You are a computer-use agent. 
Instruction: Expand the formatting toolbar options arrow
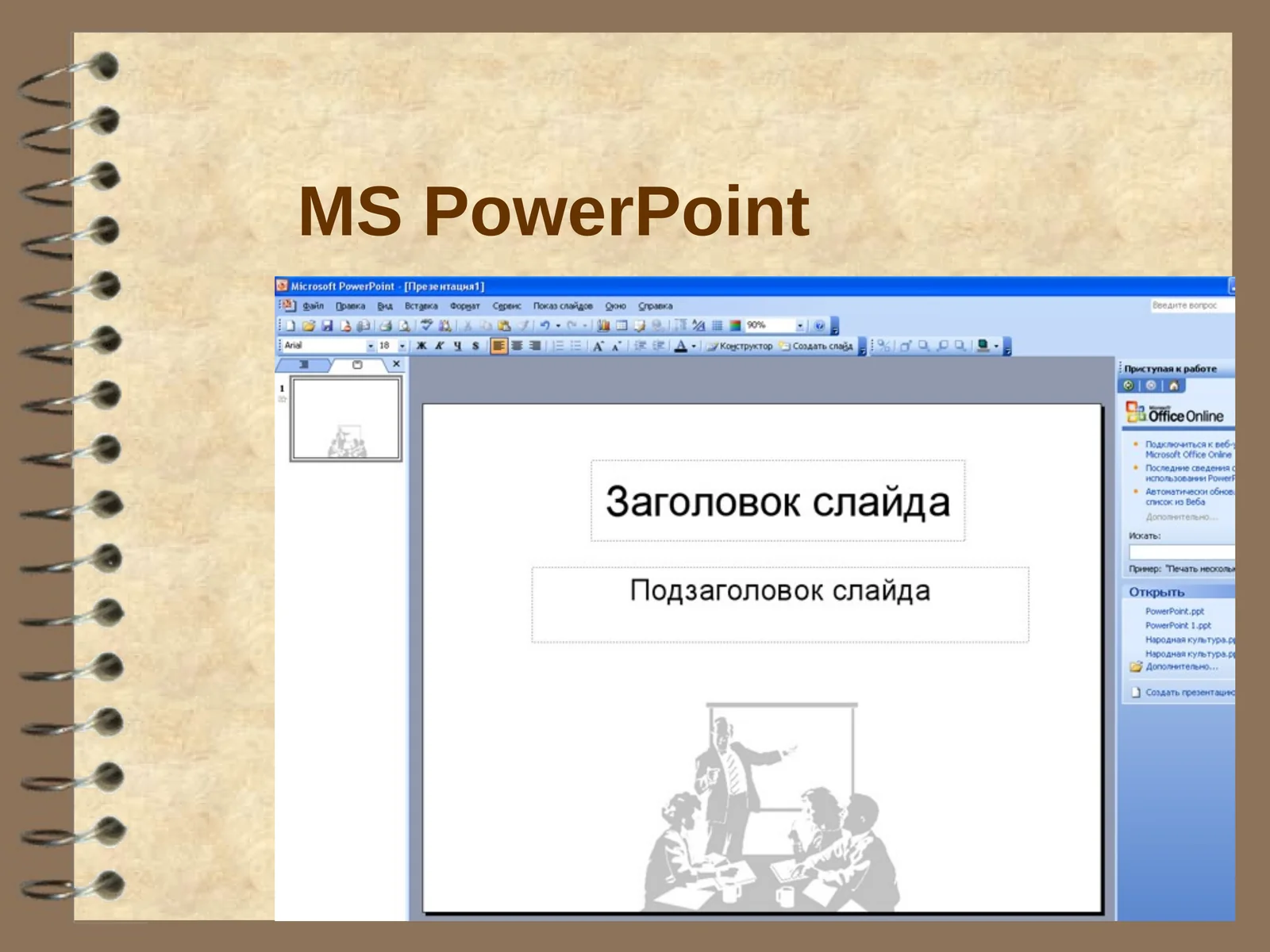click(862, 347)
